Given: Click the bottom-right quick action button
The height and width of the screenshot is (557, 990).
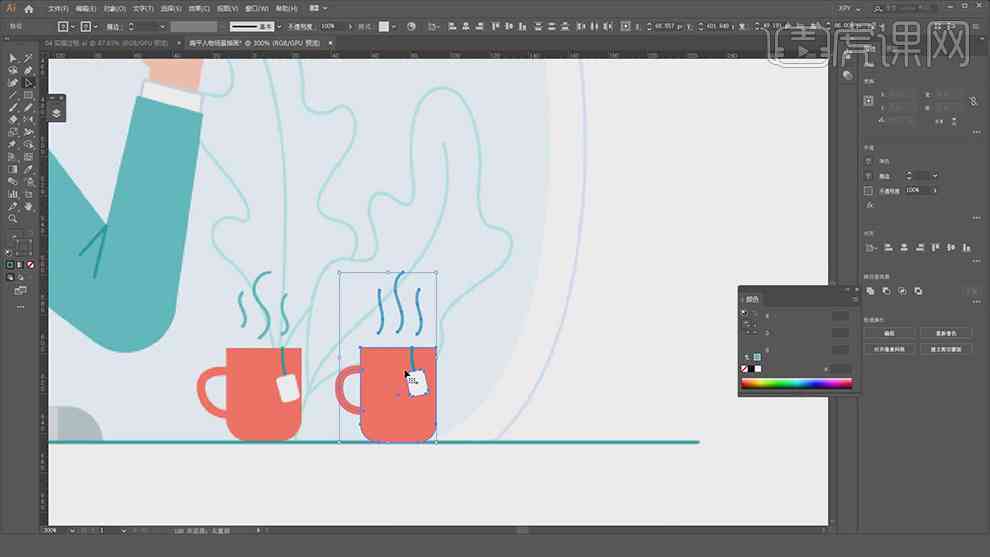Looking at the screenshot, I should 946,349.
